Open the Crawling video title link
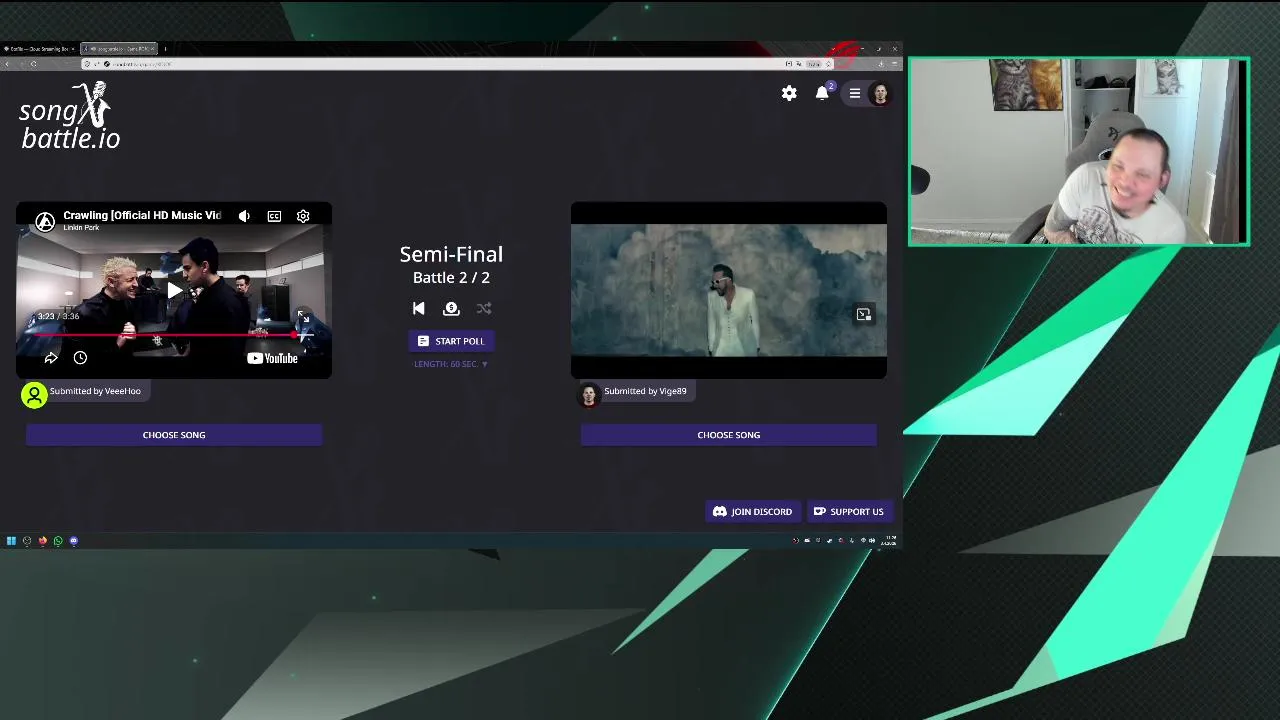 tap(141, 215)
